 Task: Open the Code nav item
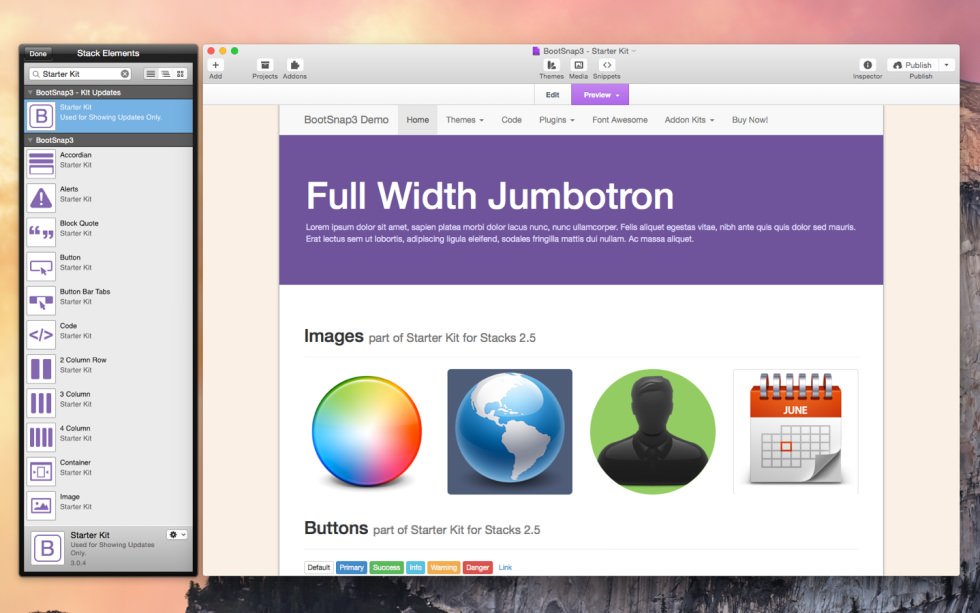tap(511, 120)
